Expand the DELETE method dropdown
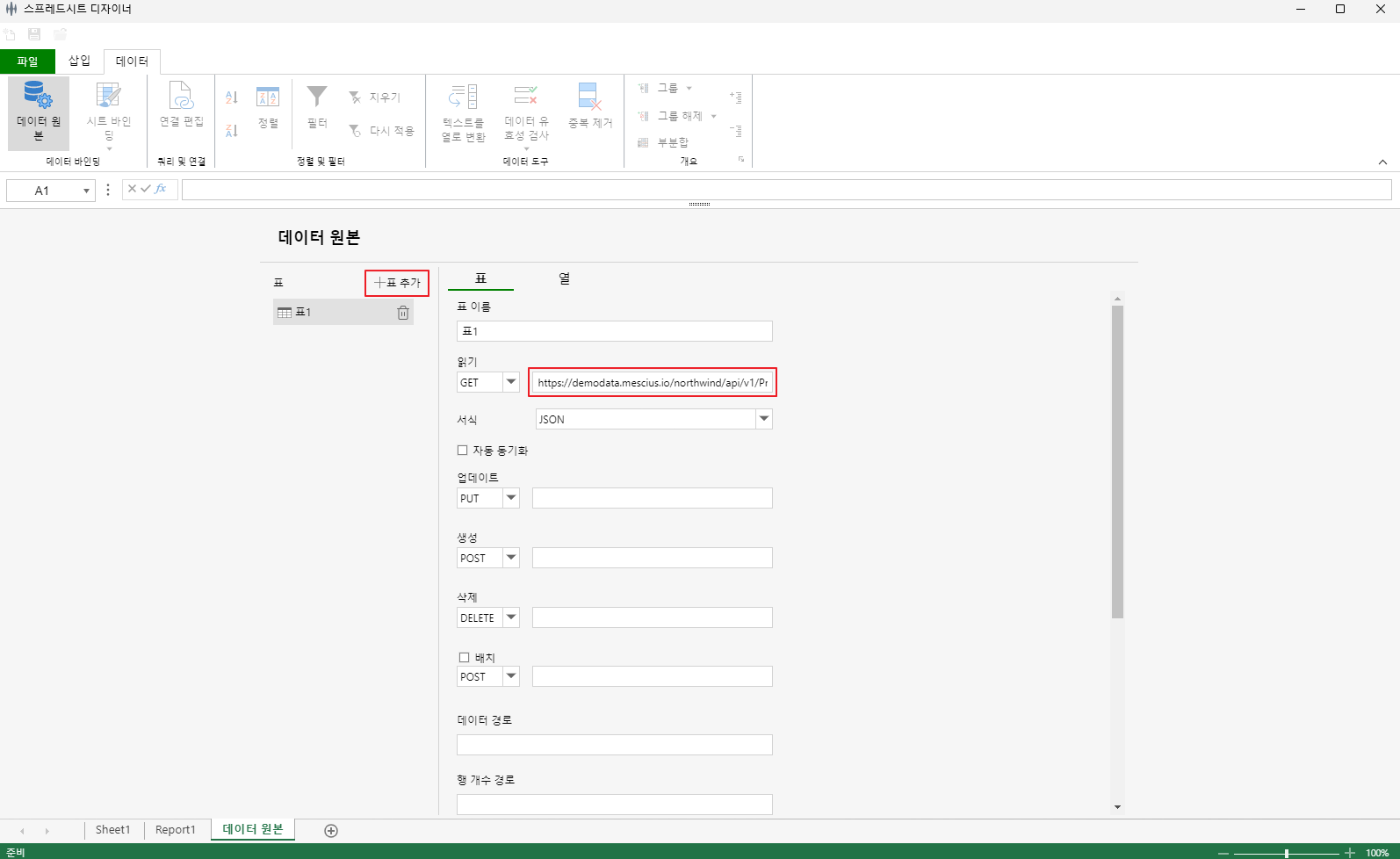 [x=511, y=617]
